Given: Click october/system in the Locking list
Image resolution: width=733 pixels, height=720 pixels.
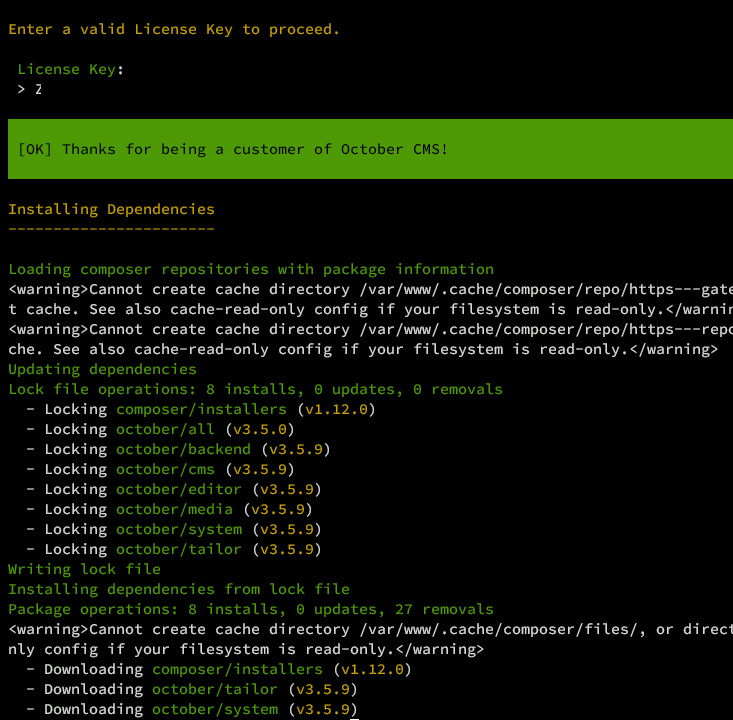Looking at the screenshot, I should 179,529.
